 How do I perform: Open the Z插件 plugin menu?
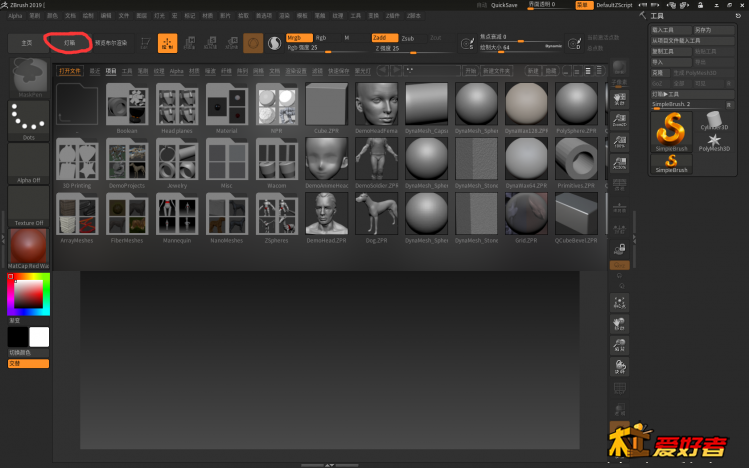pyautogui.click(x=392, y=16)
